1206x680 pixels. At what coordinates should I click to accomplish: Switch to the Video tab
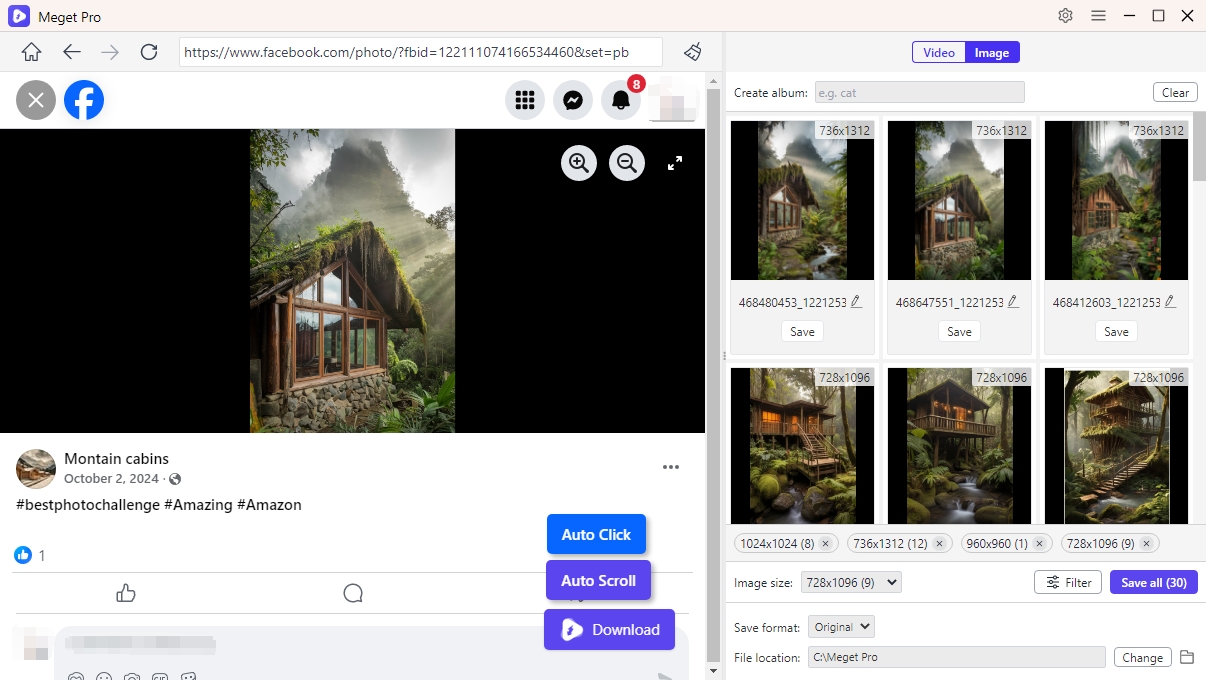coord(939,53)
